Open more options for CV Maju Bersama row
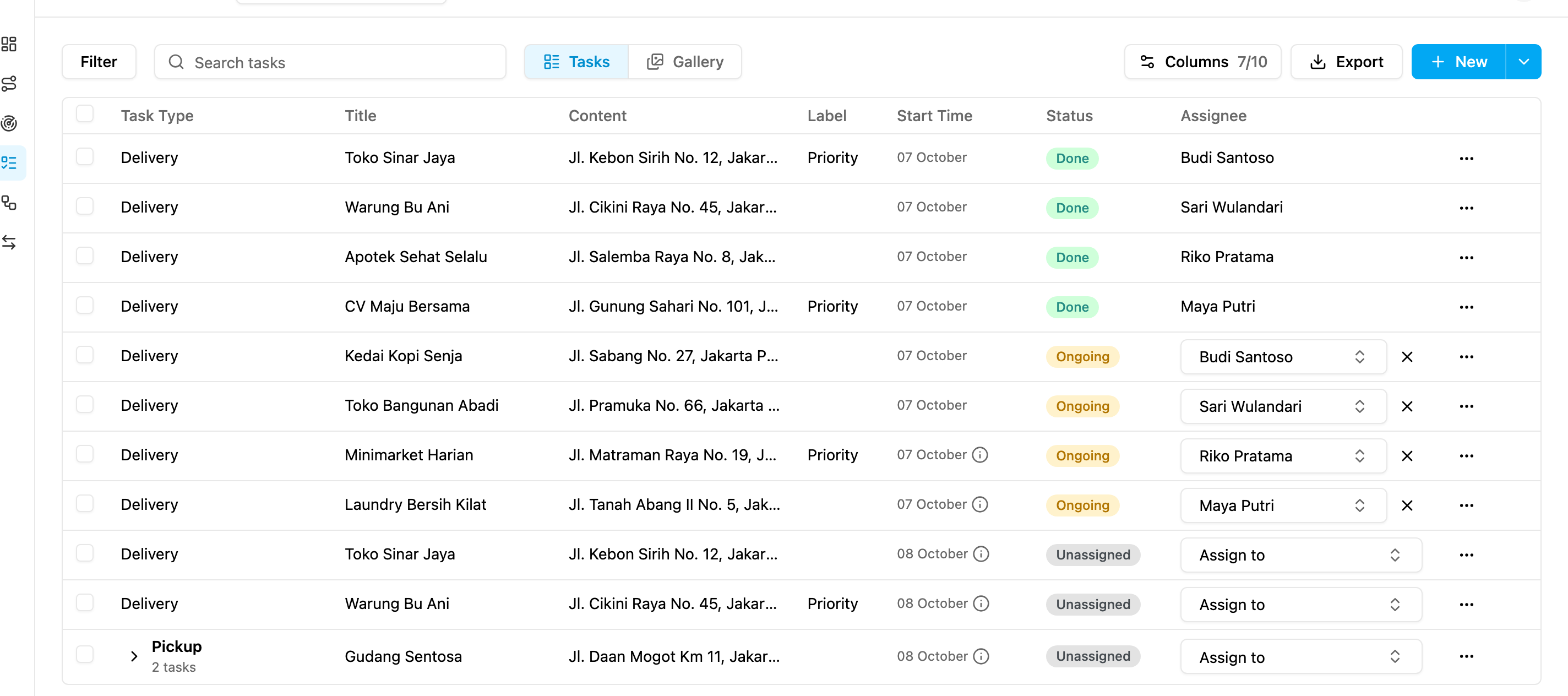Screen dimensions: 1568x696 point(1466,307)
